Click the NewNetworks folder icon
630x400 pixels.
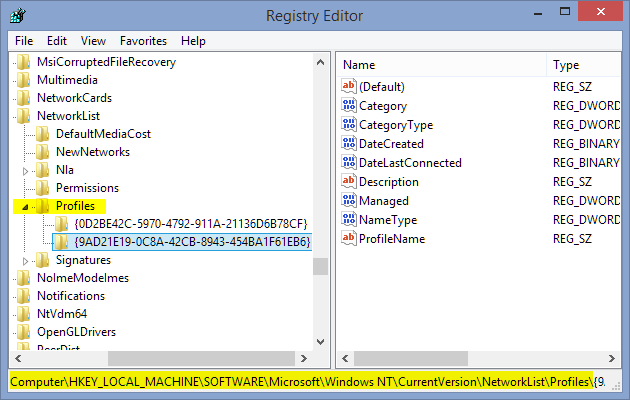click(x=43, y=152)
